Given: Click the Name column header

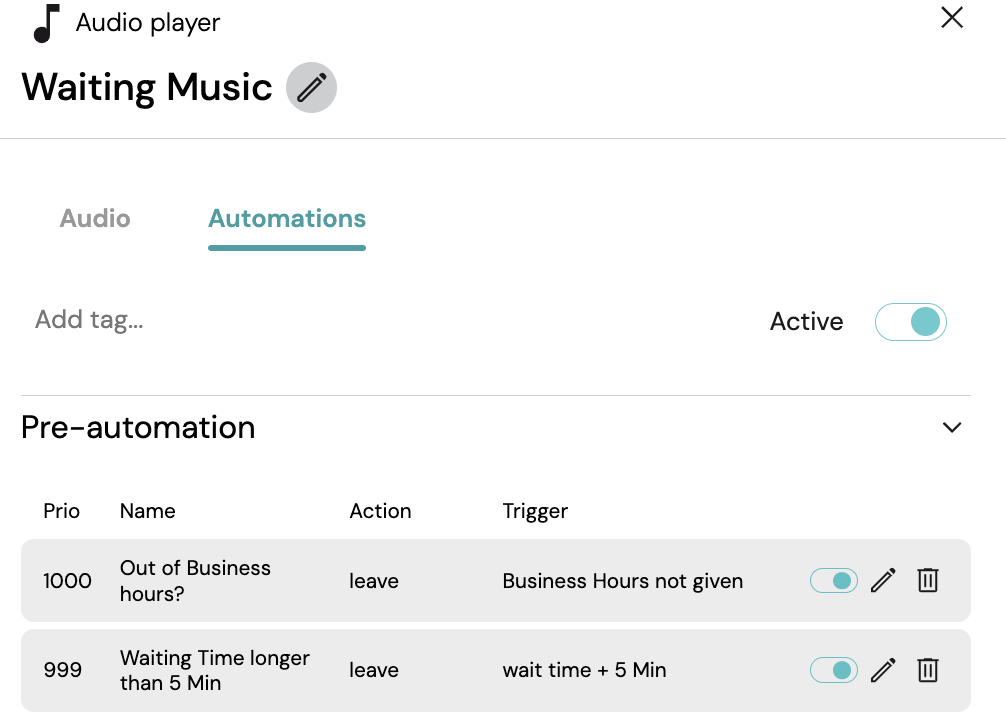Looking at the screenshot, I should (148, 511).
